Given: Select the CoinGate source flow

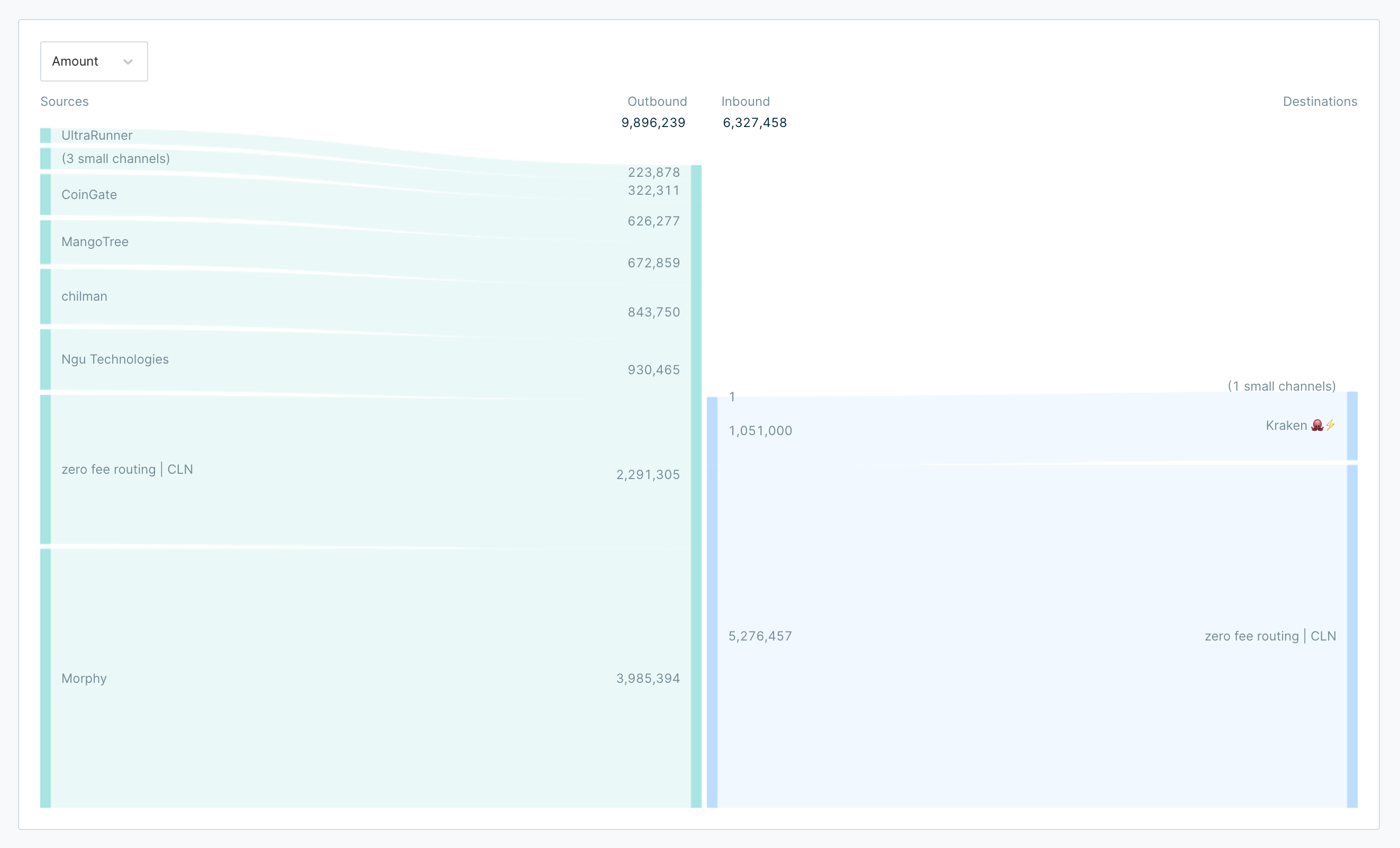Looking at the screenshot, I should [89, 194].
